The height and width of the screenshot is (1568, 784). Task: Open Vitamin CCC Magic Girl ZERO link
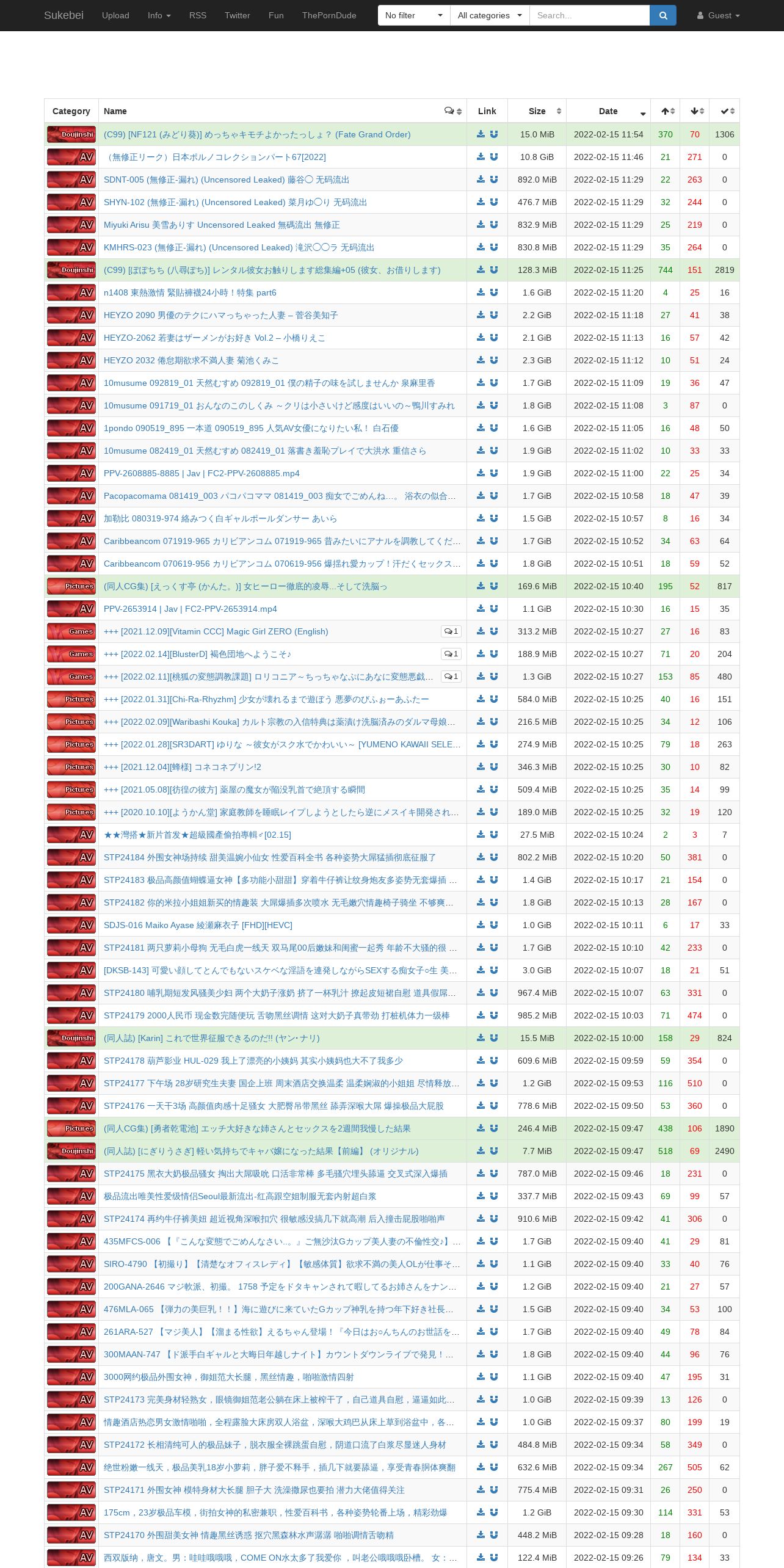[216, 631]
